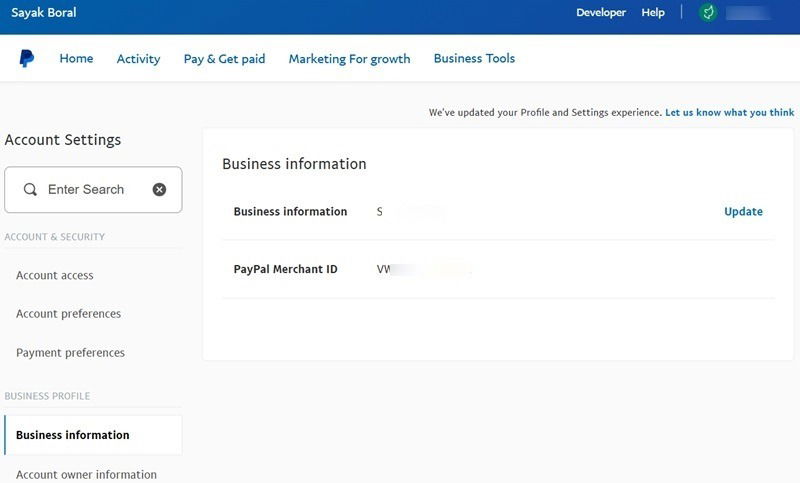Image resolution: width=800 pixels, height=483 pixels.
Task: Open the Help link
Action: point(653,13)
